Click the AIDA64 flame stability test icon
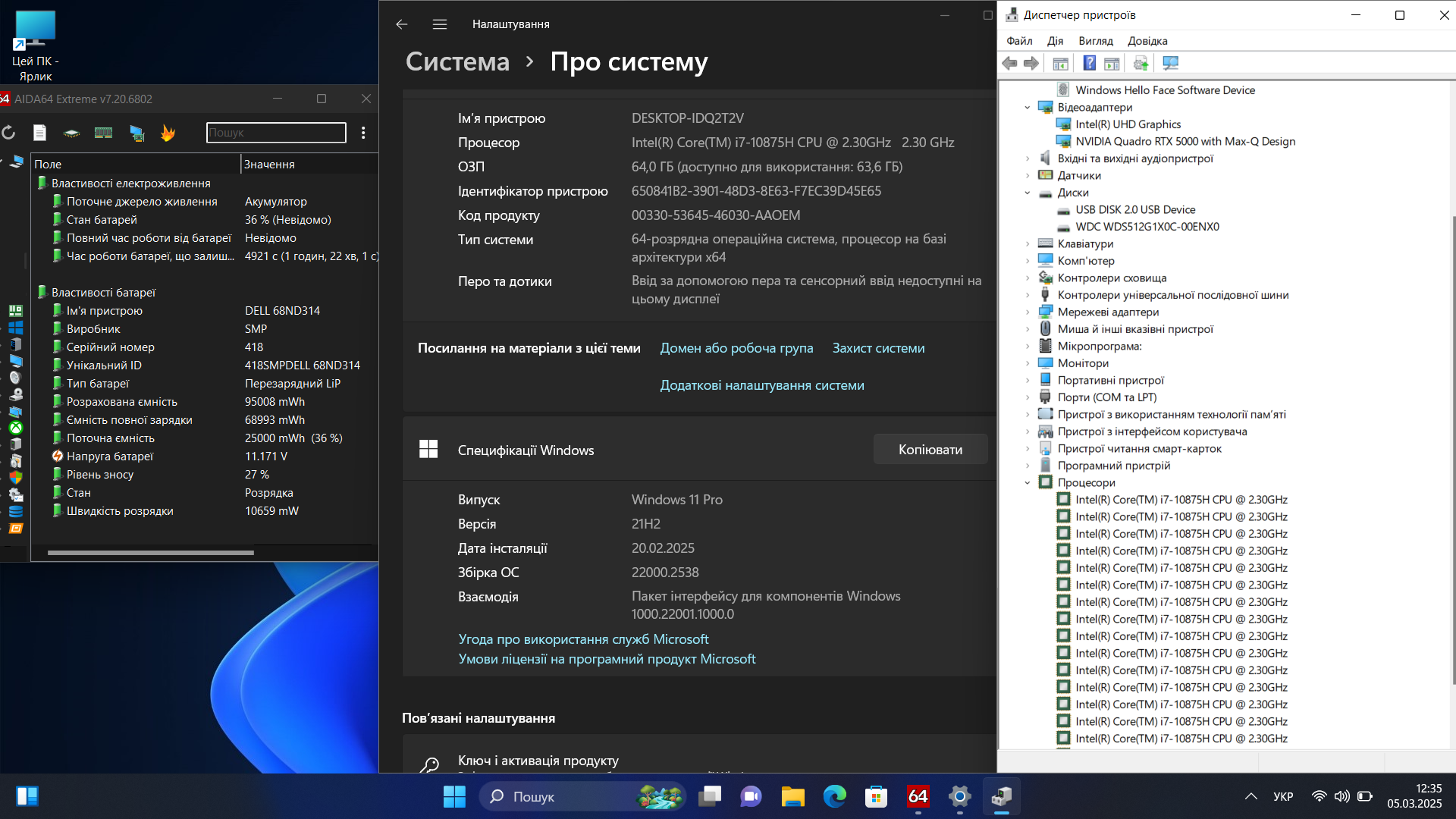Viewport: 1456px width, 819px height. [168, 133]
